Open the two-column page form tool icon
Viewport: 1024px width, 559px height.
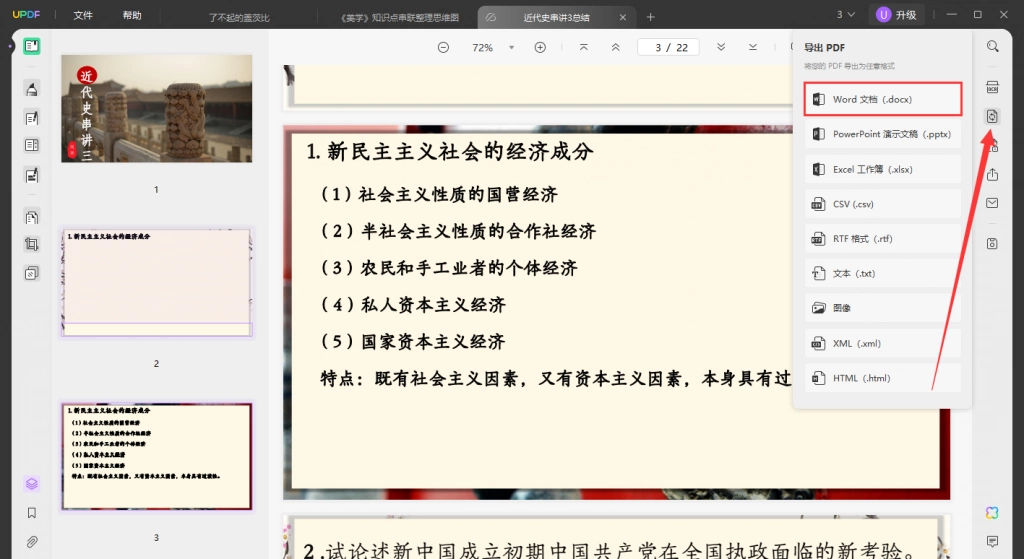point(31,145)
